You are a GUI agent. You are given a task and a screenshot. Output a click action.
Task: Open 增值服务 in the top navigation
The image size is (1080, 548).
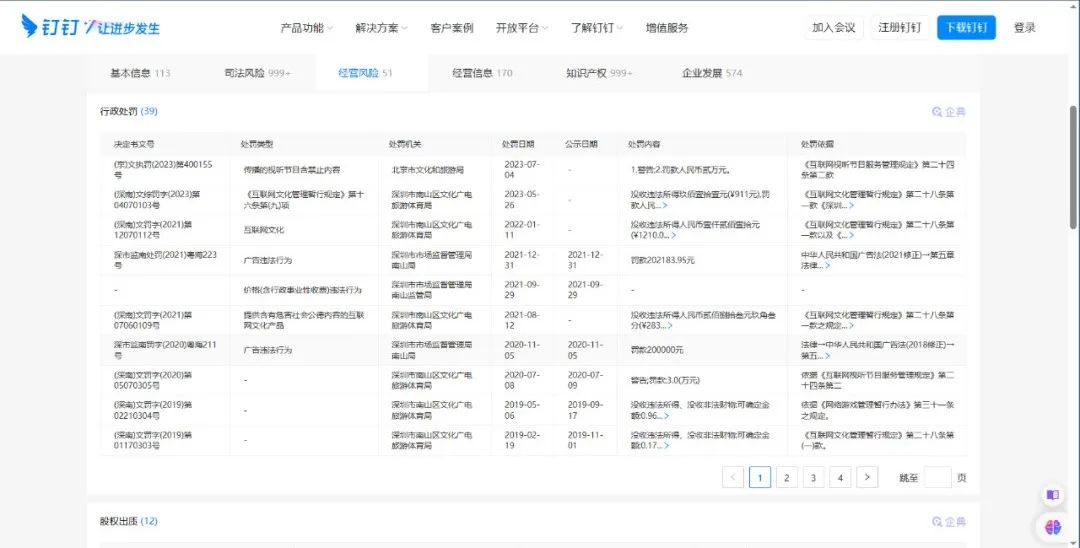[x=667, y=28]
